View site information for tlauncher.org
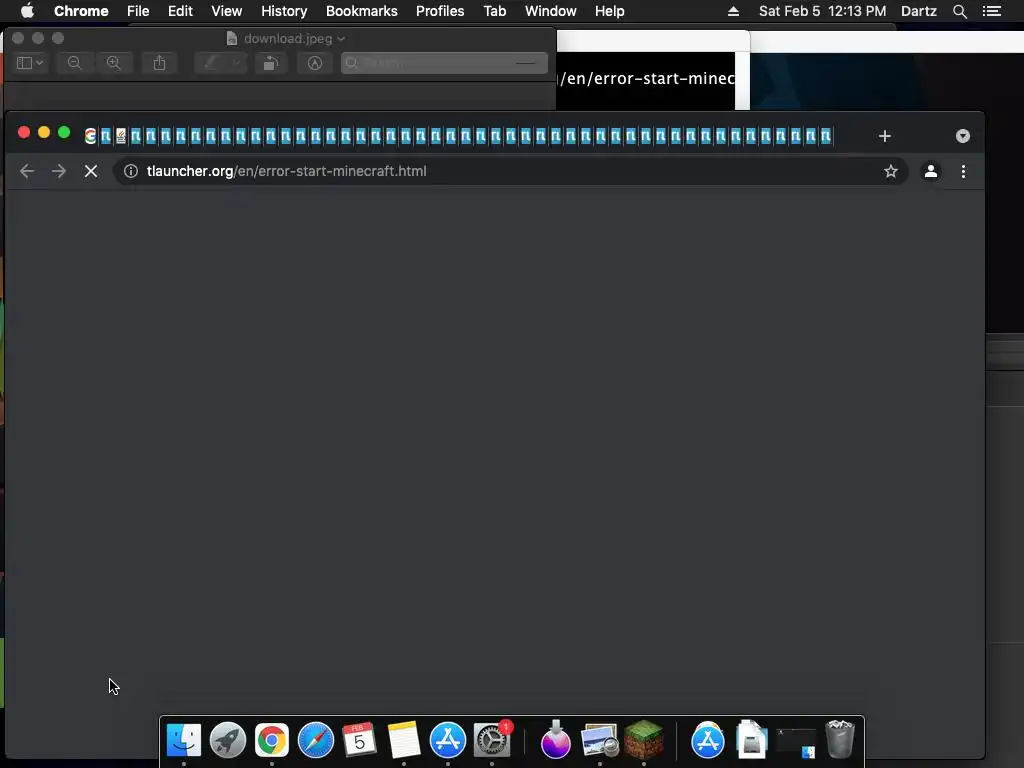This screenshot has width=1024, height=768. tap(131, 171)
